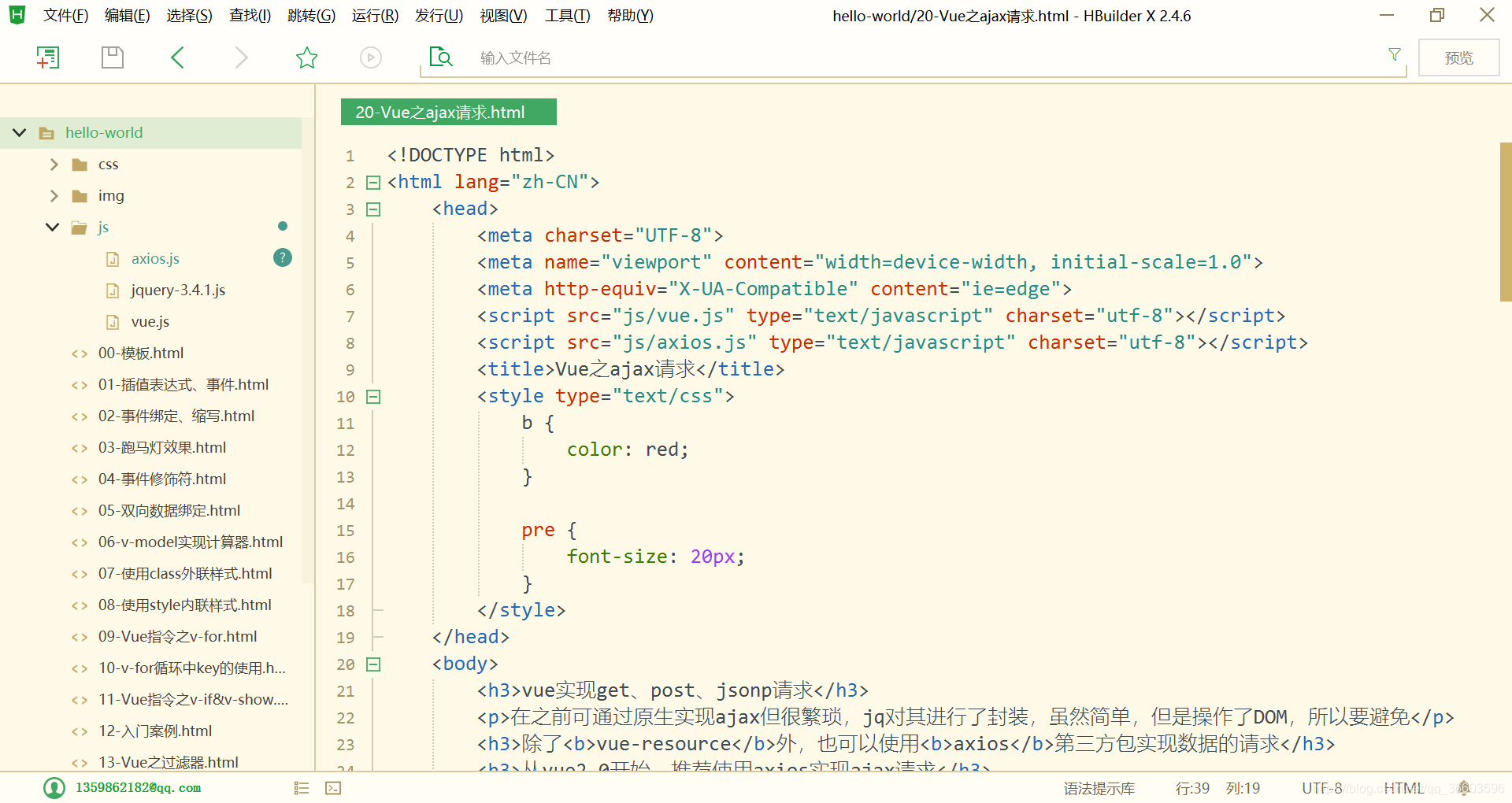Click the UTF-8 encoding indicator
The image size is (1512, 803).
(1322, 788)
